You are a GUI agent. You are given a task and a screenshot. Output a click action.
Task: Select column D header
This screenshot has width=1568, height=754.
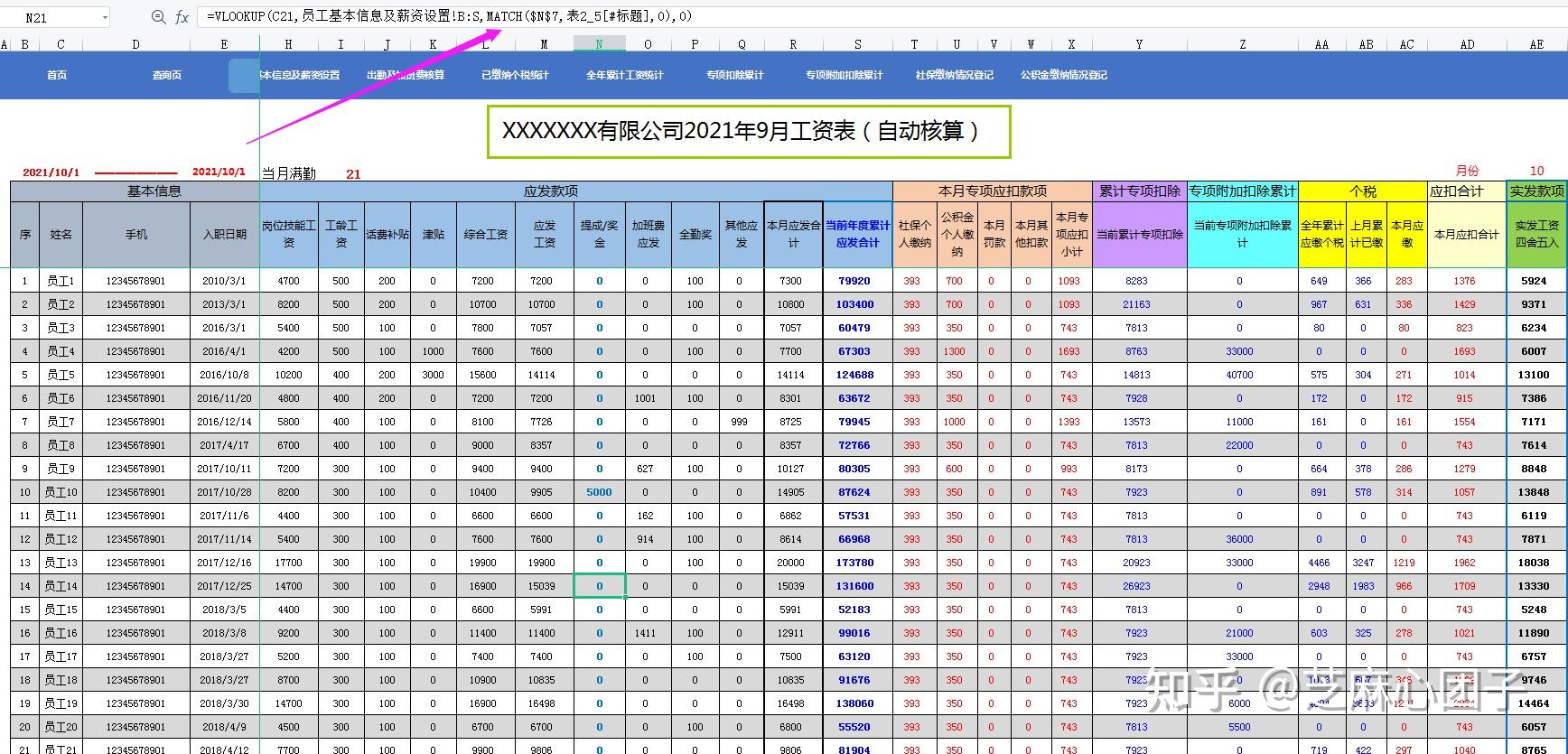tap(135, 43)
